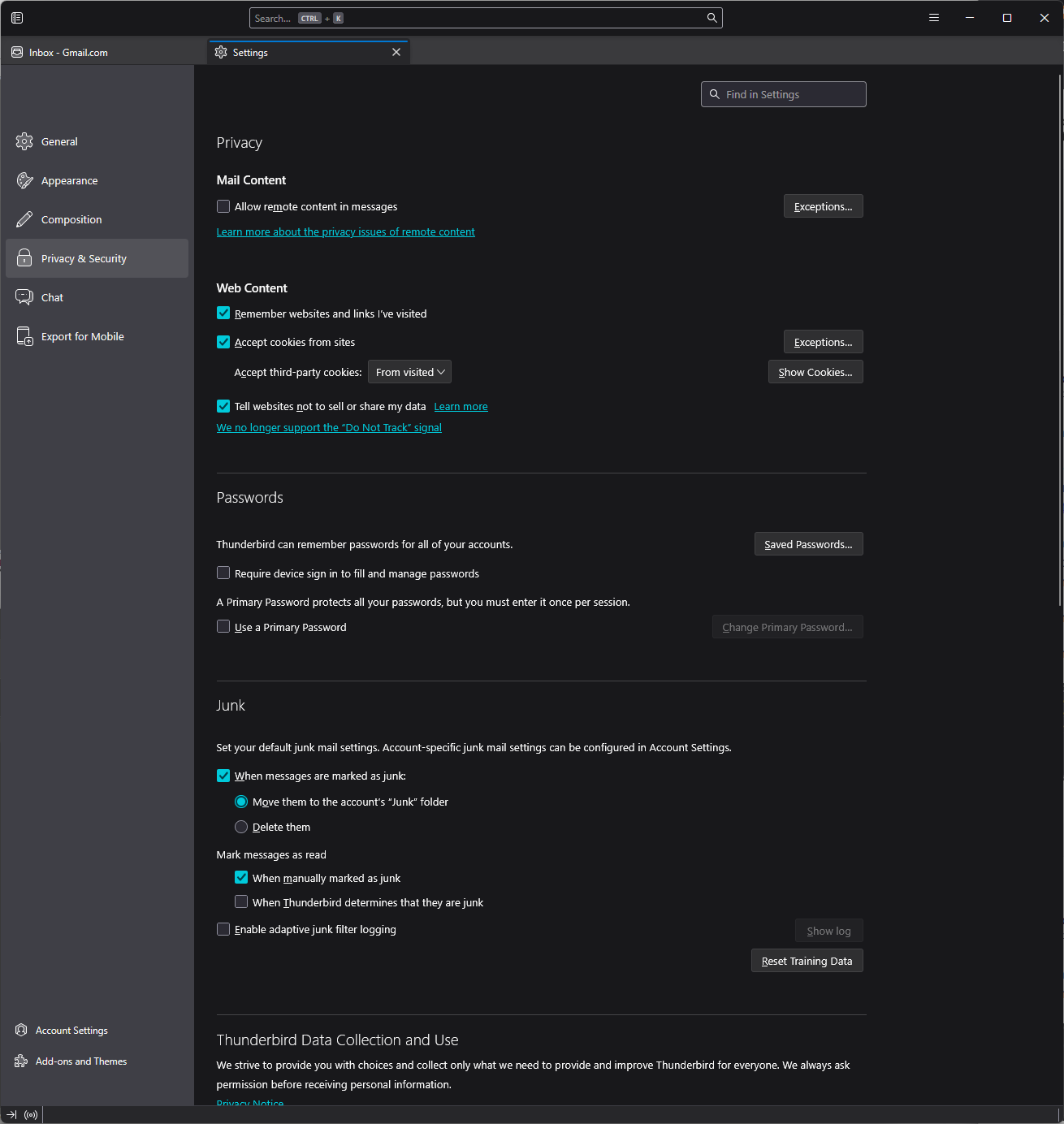Select the Delete them radio option

(x=241, y=827)
